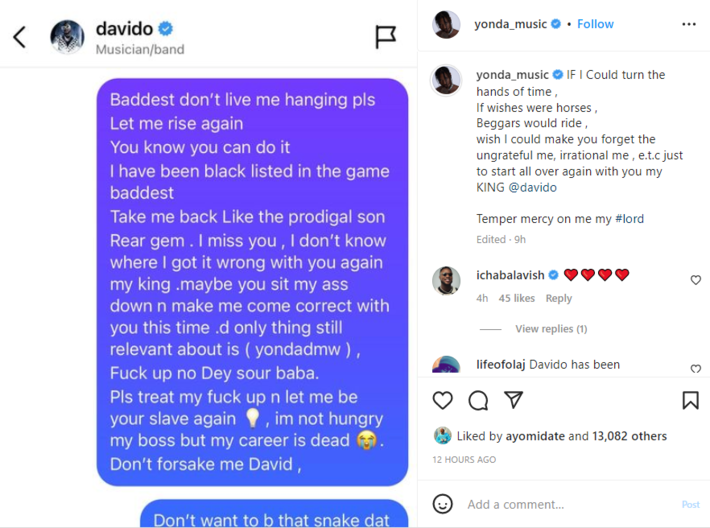Open ichabalavish's profile avatar

click(446, 280)
